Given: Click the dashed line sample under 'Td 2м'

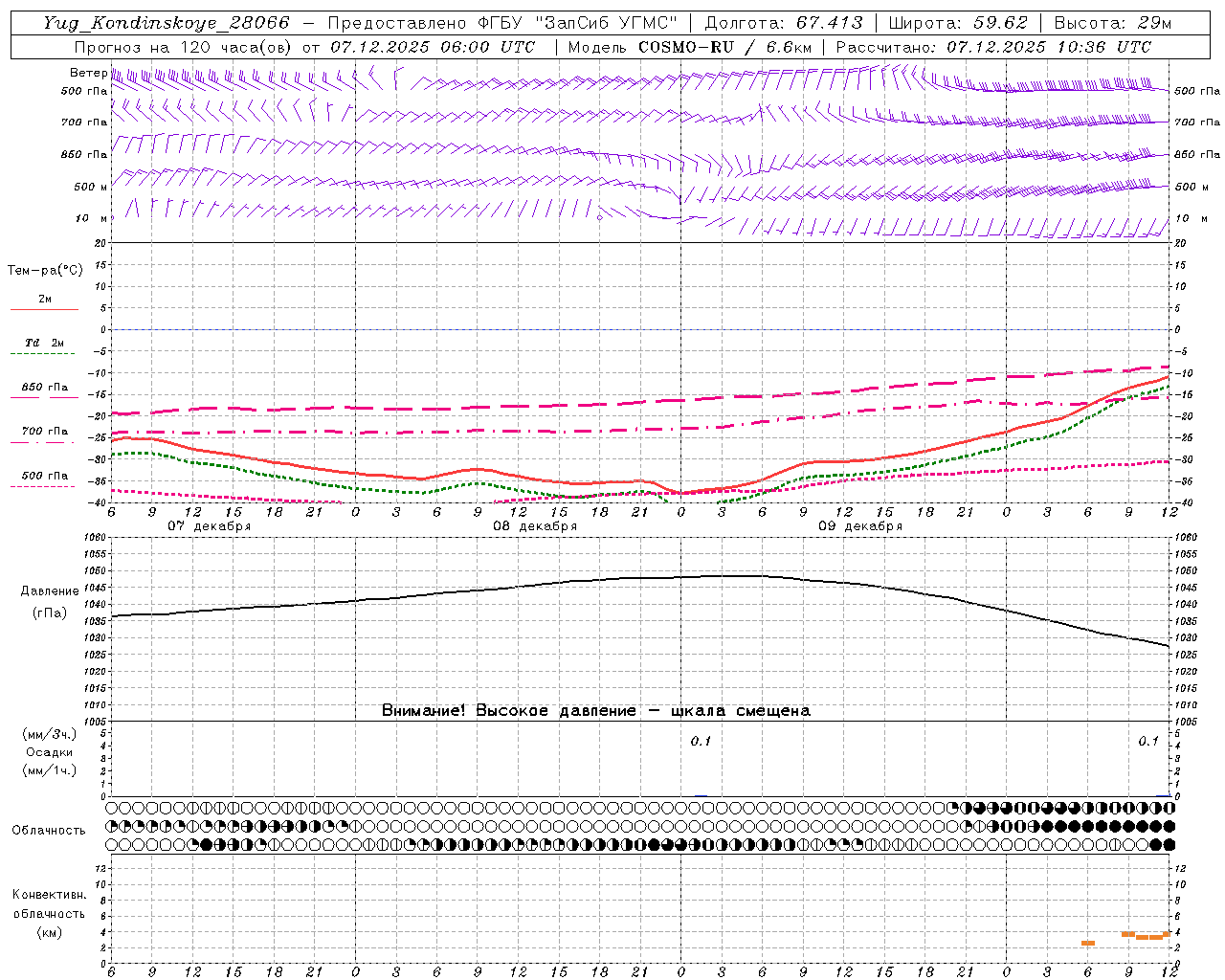Looking at the screenshot, I should coord(42,354).
